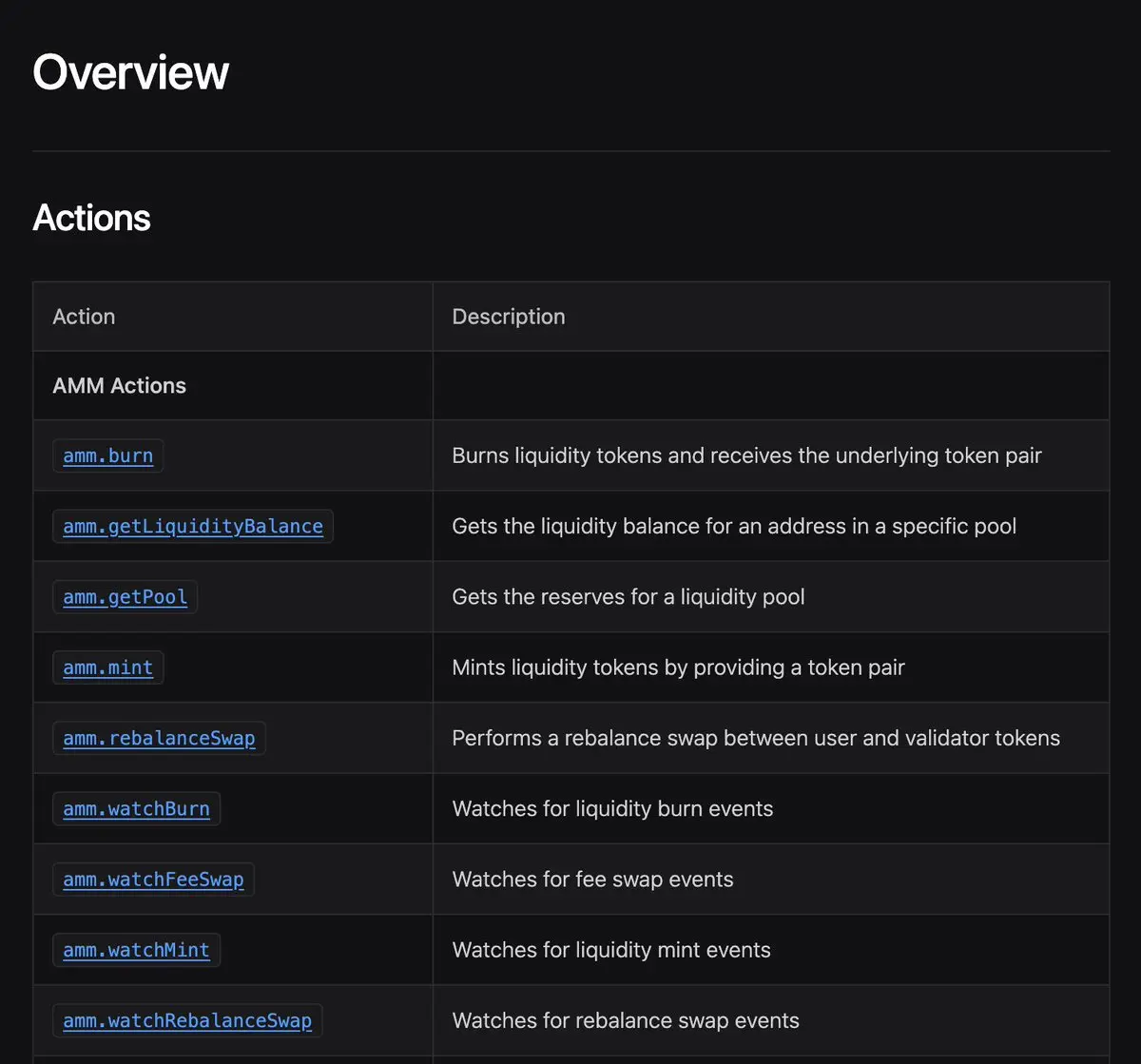Select text "Watches for liquidity mint events"
1141x1064 pixels.
[611, 950]
